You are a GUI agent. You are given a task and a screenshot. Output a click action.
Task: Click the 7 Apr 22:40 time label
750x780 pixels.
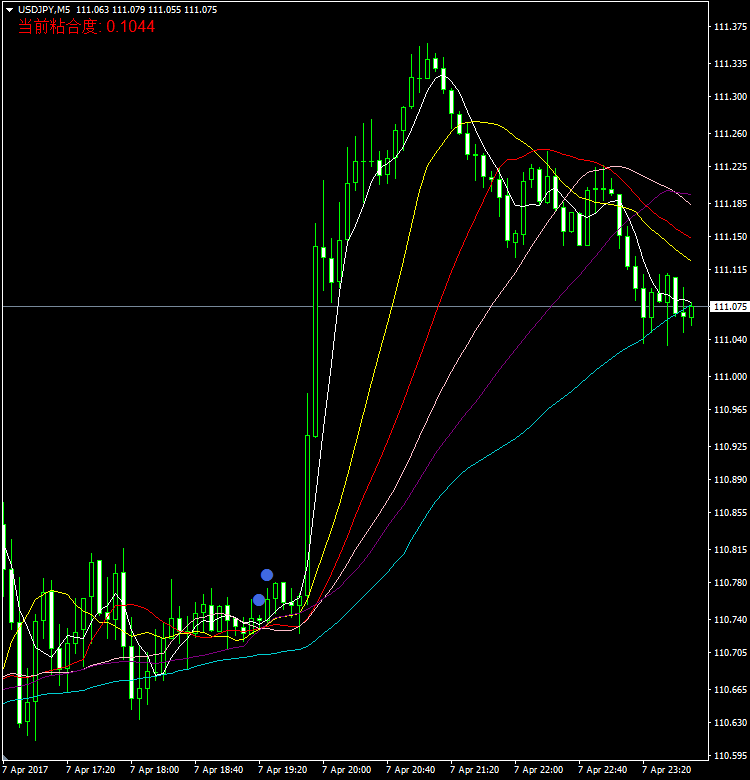[602, 770]
